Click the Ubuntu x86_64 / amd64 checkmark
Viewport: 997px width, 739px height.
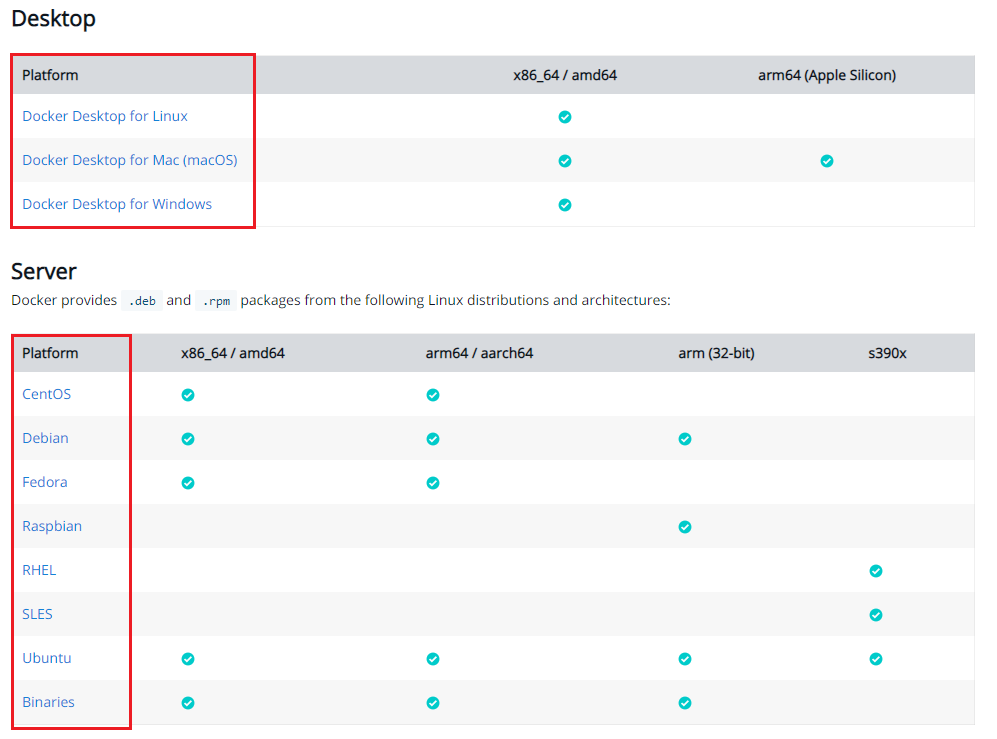[188, 659]
